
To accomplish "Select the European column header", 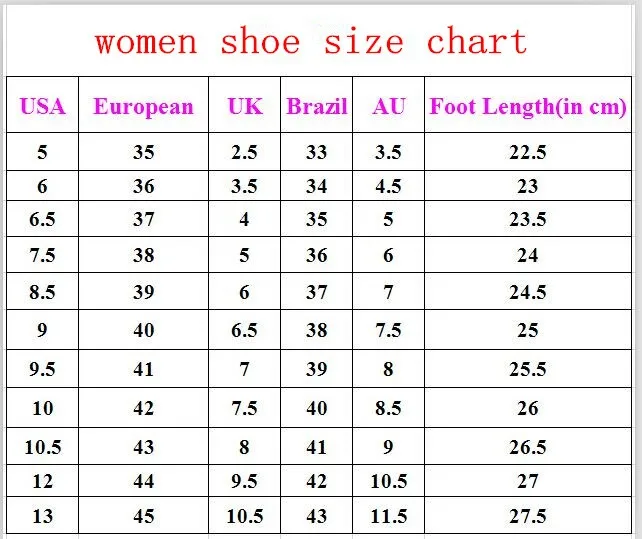I will pos(143,105).
